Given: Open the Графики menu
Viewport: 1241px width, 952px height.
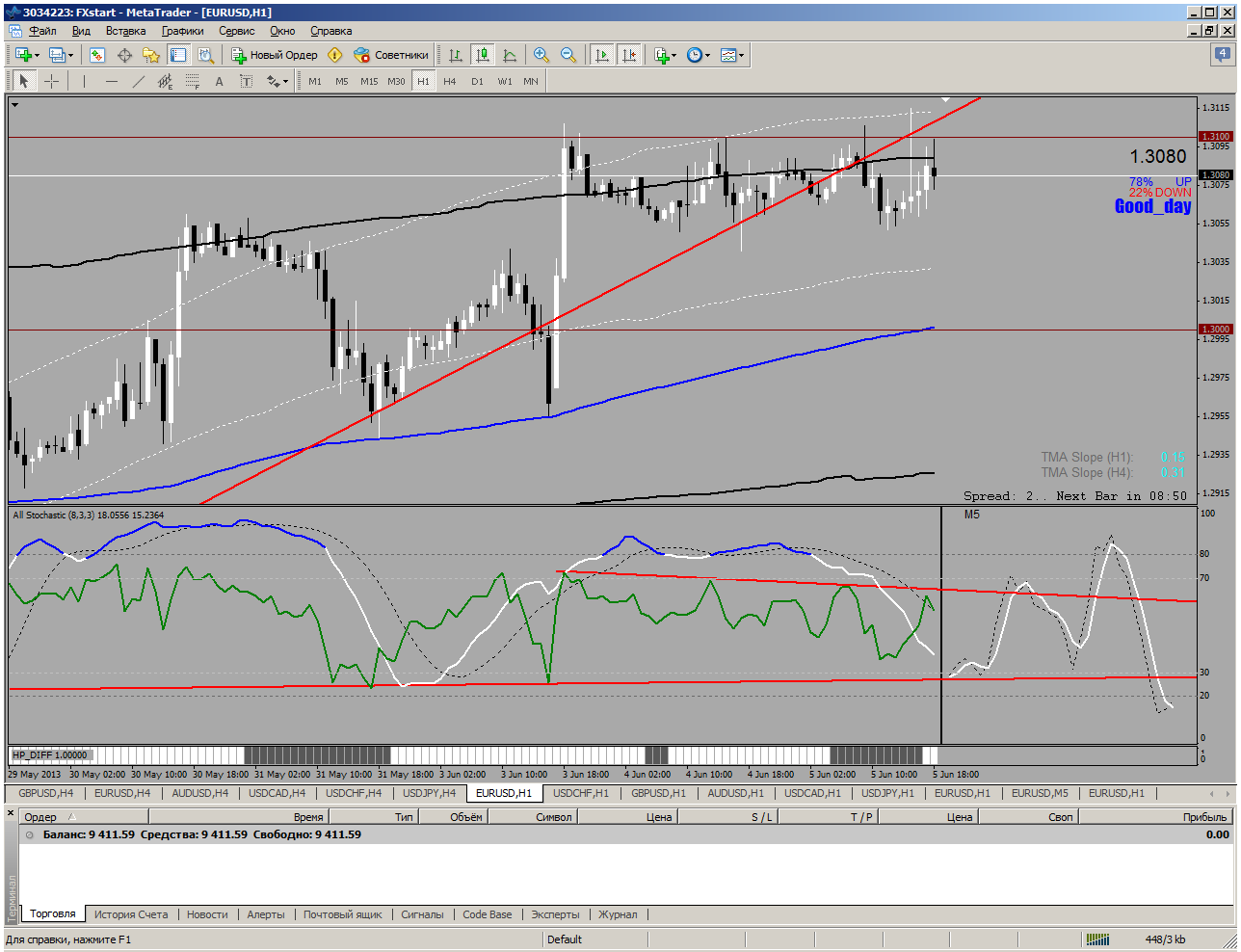Looking at the screenshot, I should [182, 31].
